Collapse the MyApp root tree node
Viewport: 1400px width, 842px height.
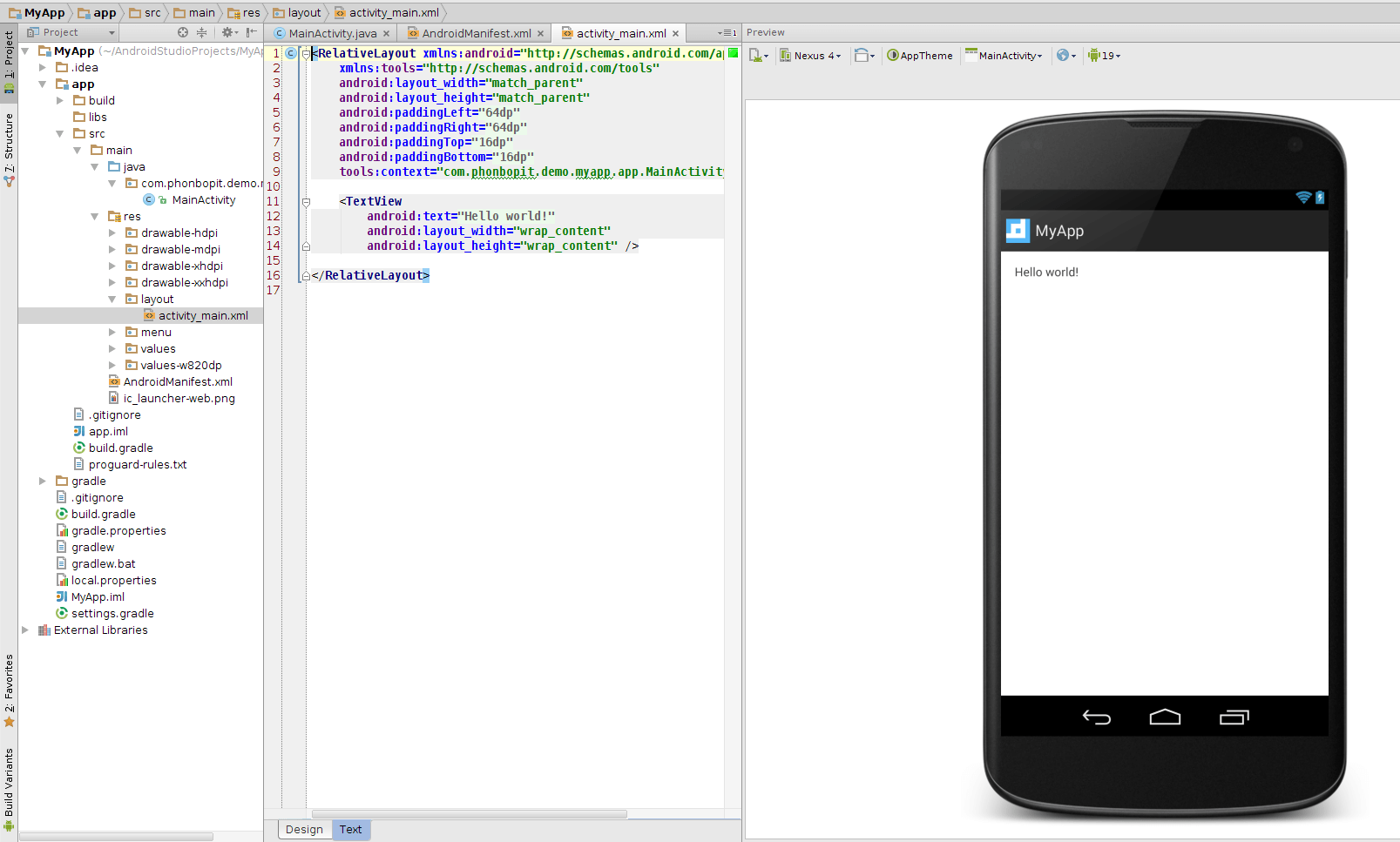pos(25,51)
